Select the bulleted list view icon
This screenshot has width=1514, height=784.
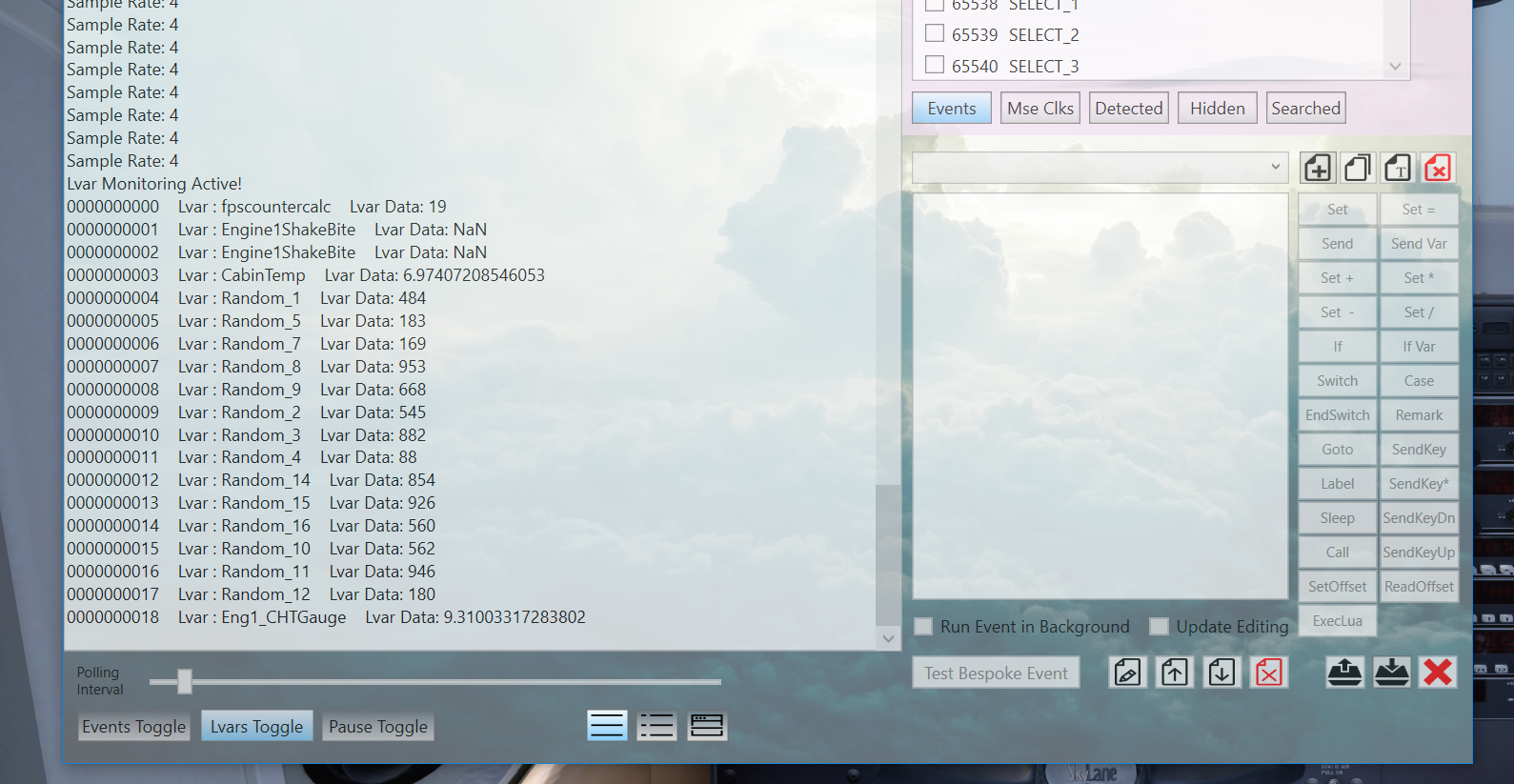click(656, 726)
